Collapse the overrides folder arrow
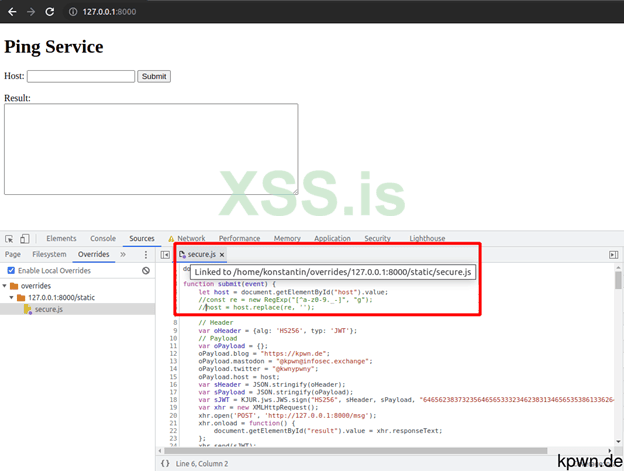The width and height of the screenshot is (624, 471). (5, 286)
